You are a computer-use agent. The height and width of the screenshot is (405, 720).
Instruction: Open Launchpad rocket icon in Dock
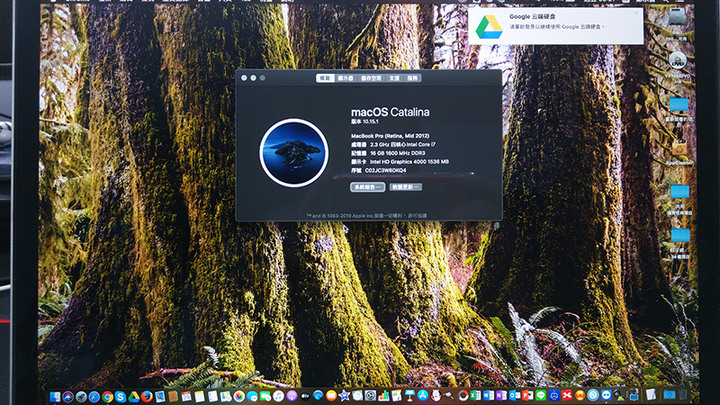tap(81, 396)
